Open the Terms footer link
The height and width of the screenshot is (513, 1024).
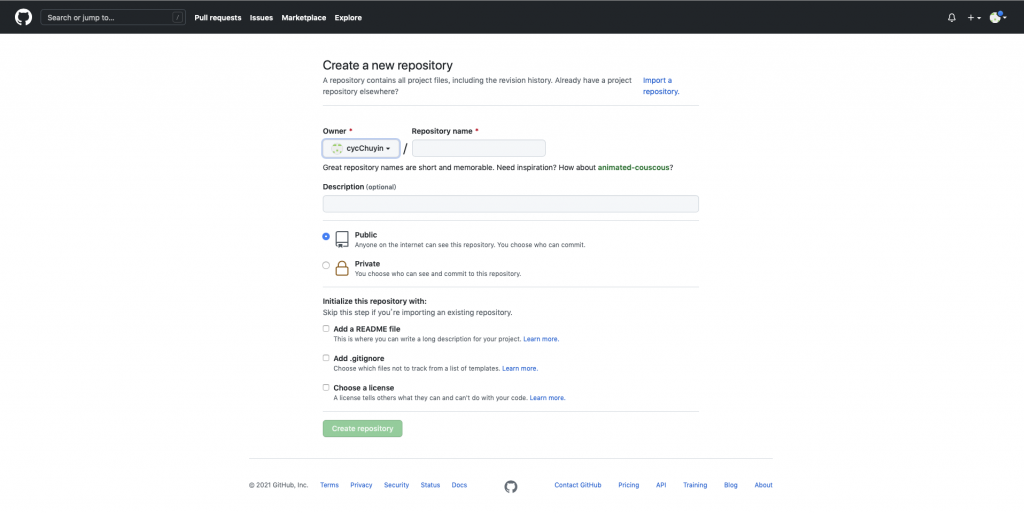point(329,485)
